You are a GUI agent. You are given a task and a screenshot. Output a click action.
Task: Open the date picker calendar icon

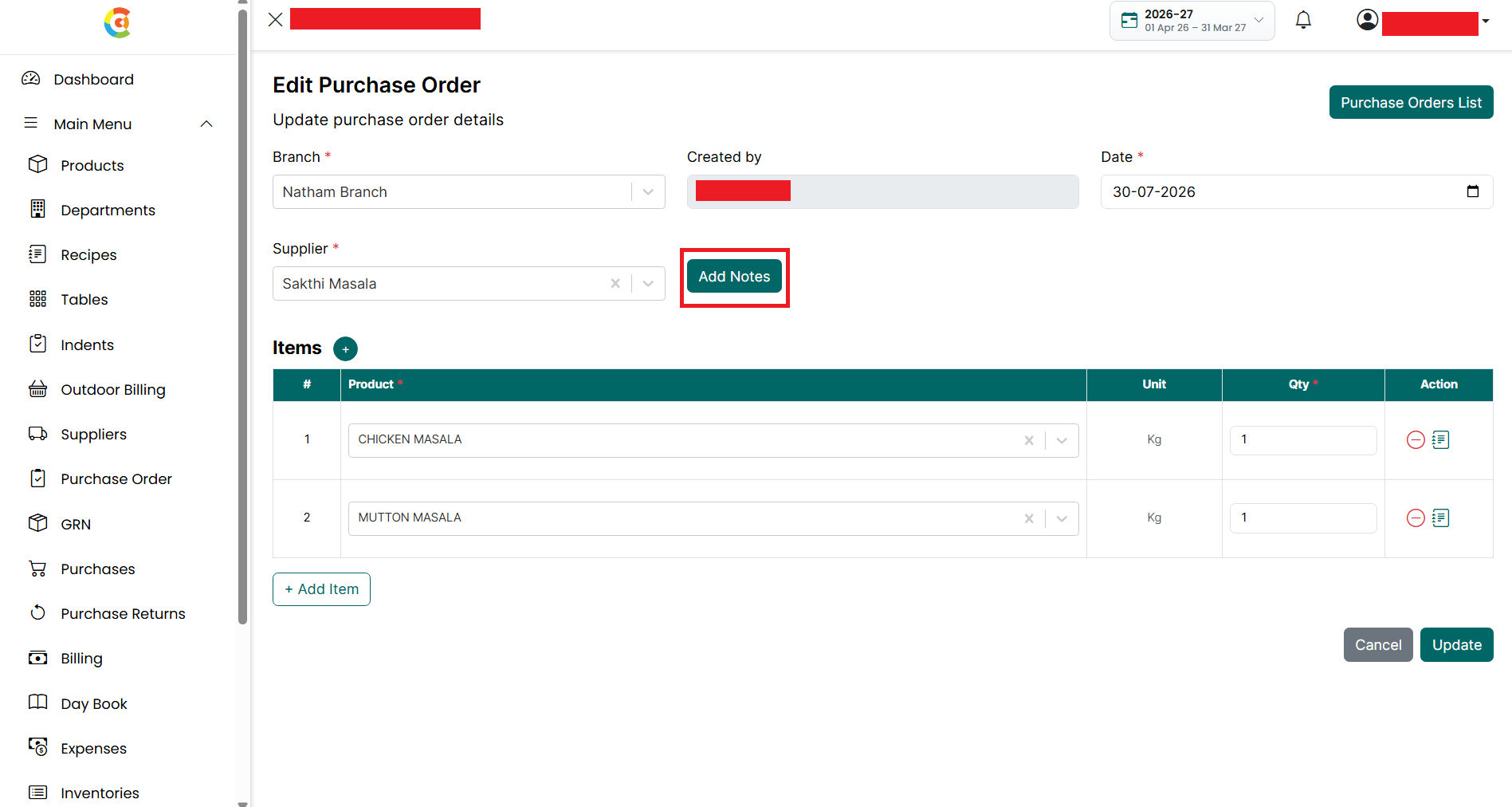click(x=1472, y=191)
